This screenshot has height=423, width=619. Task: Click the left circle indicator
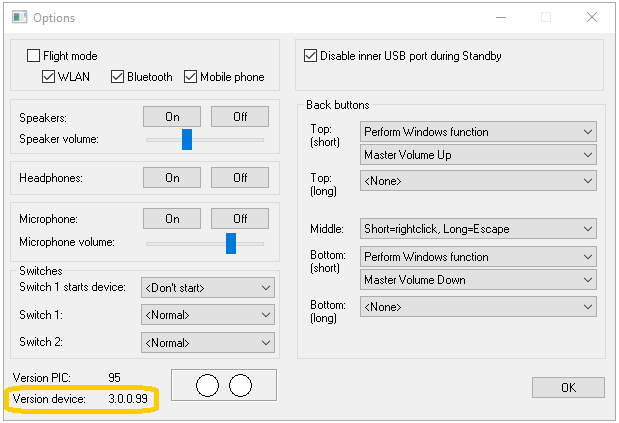coord(207,385)
